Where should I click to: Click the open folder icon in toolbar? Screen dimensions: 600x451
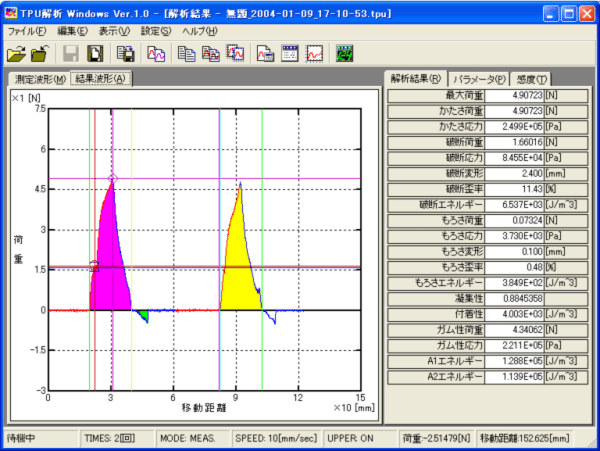16,54
